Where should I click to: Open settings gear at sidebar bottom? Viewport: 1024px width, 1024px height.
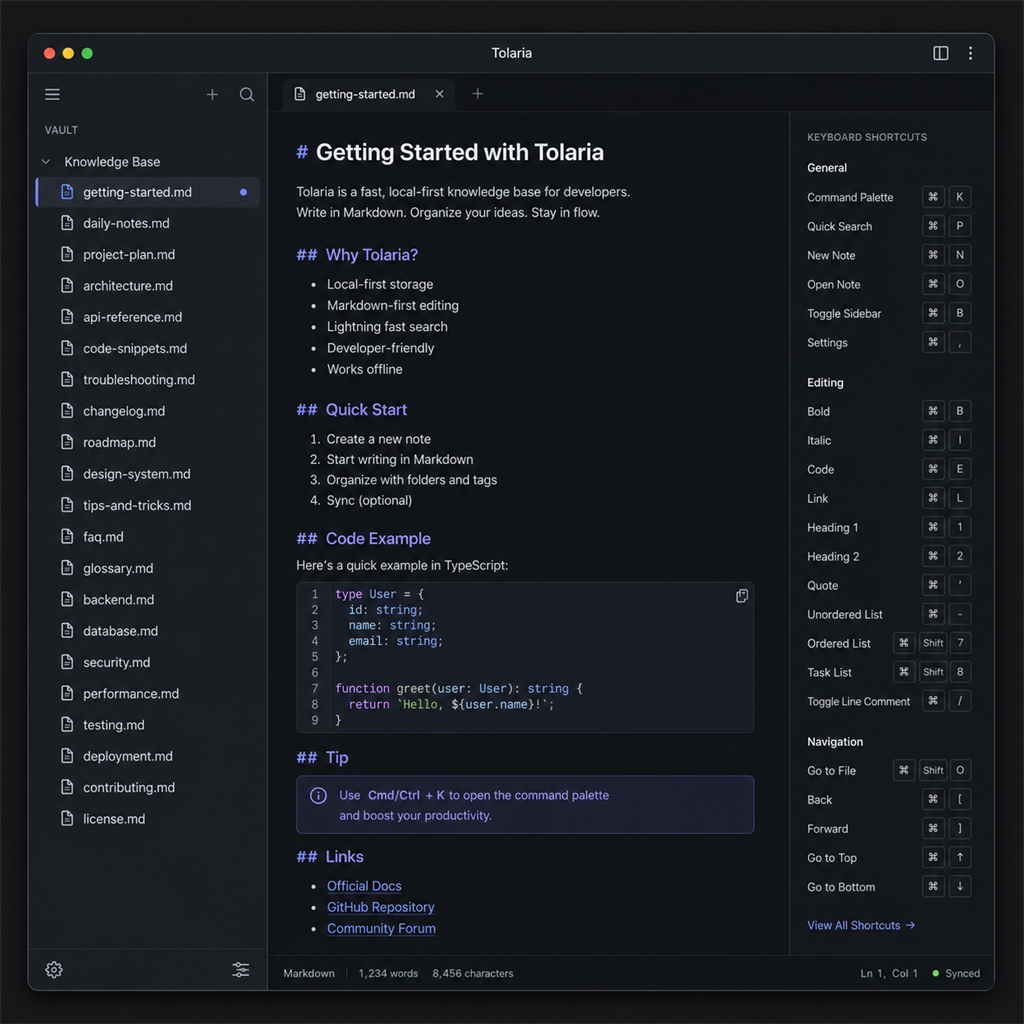54,970
